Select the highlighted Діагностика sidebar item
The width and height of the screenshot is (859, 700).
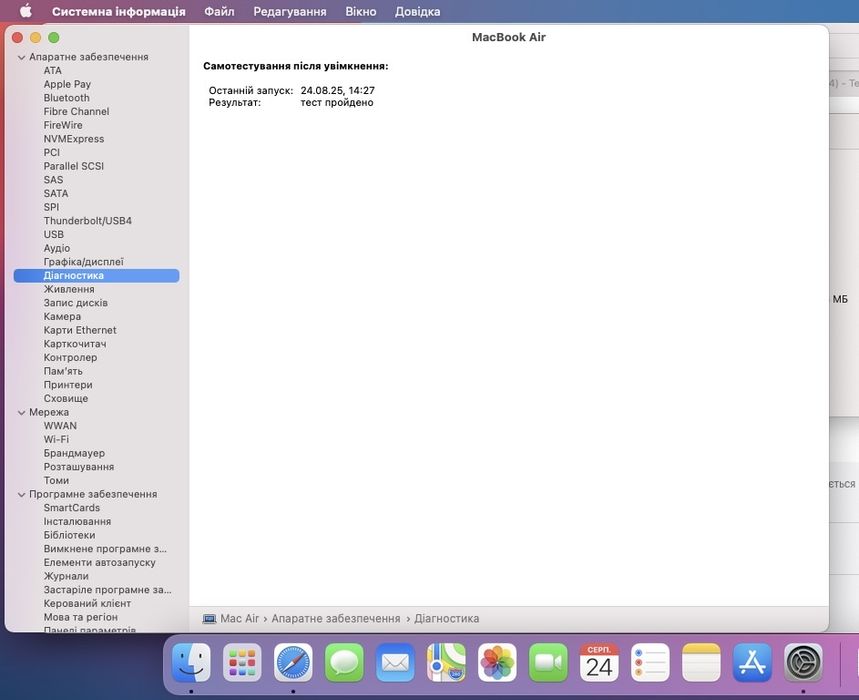(96, 276)
